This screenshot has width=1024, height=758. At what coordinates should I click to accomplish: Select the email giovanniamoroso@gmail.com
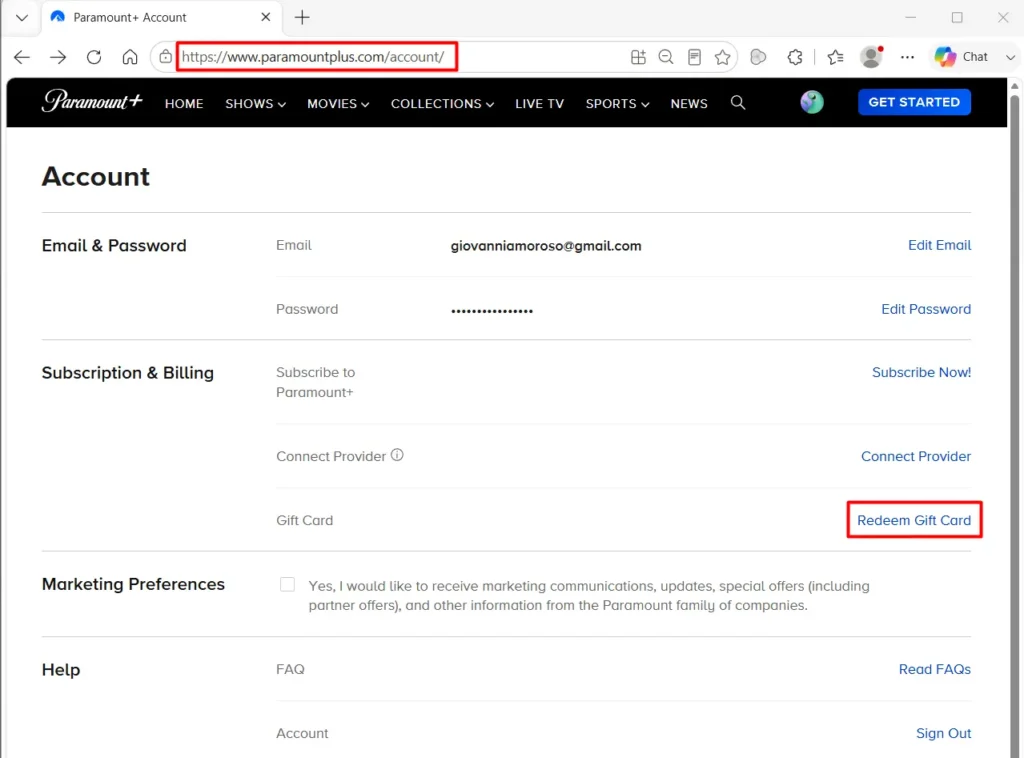click(546, 246)
